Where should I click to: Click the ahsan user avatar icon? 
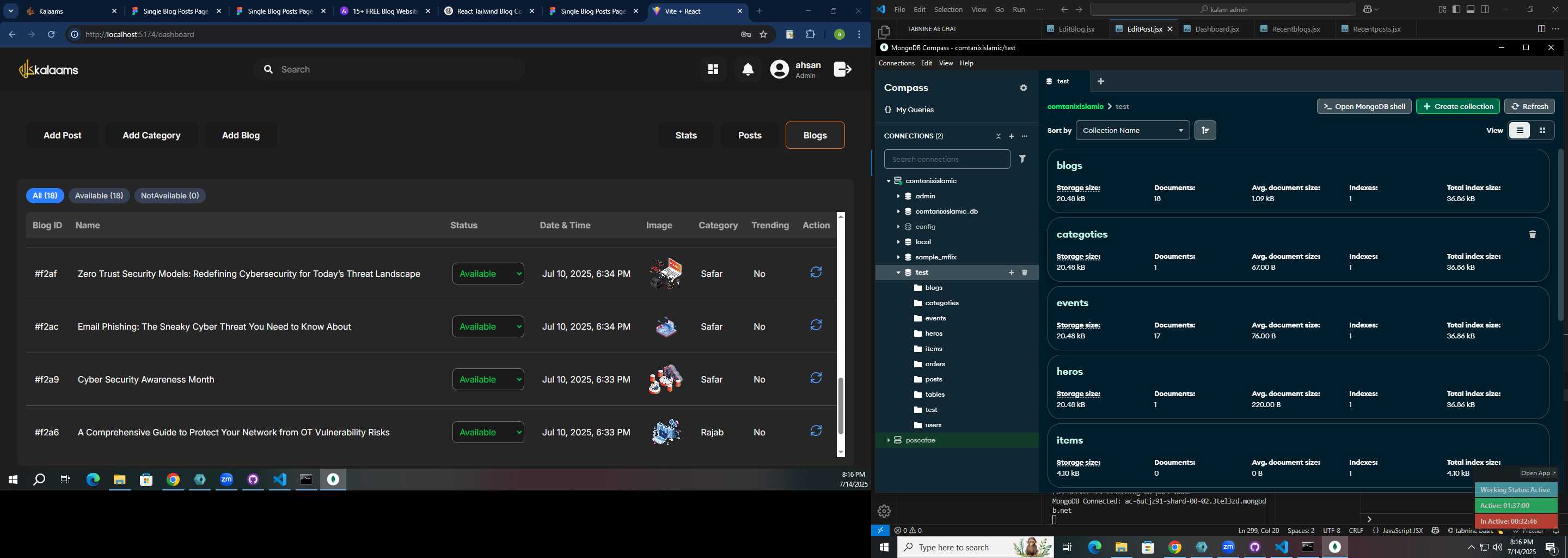pos(780,69)
